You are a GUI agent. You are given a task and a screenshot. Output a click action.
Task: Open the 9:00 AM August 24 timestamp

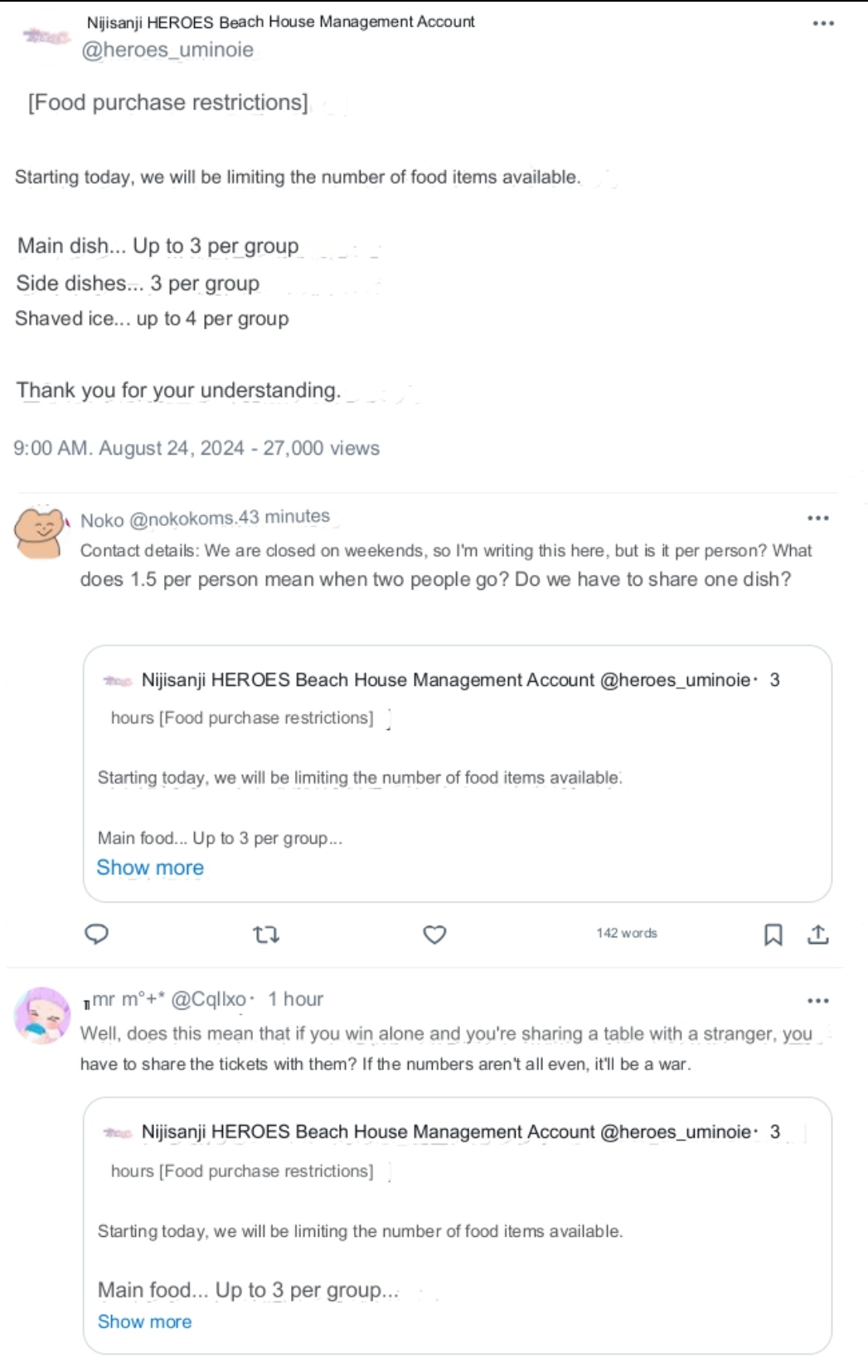click(x=129, y=448)
